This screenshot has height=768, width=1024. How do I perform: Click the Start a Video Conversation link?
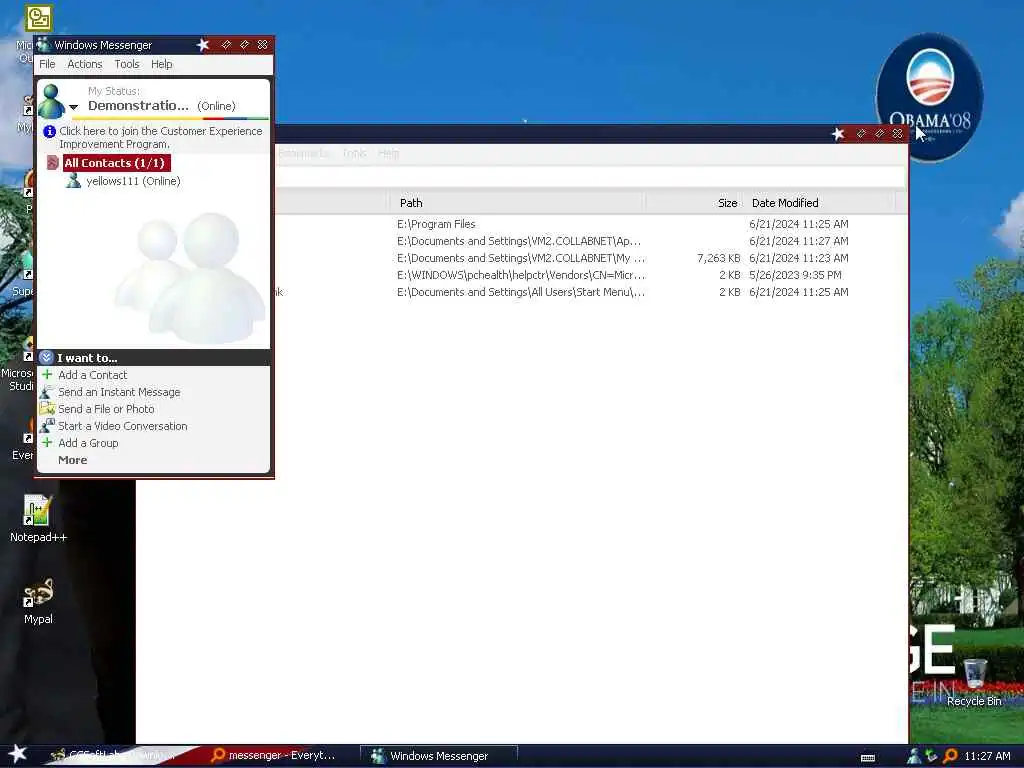[123, 426]
